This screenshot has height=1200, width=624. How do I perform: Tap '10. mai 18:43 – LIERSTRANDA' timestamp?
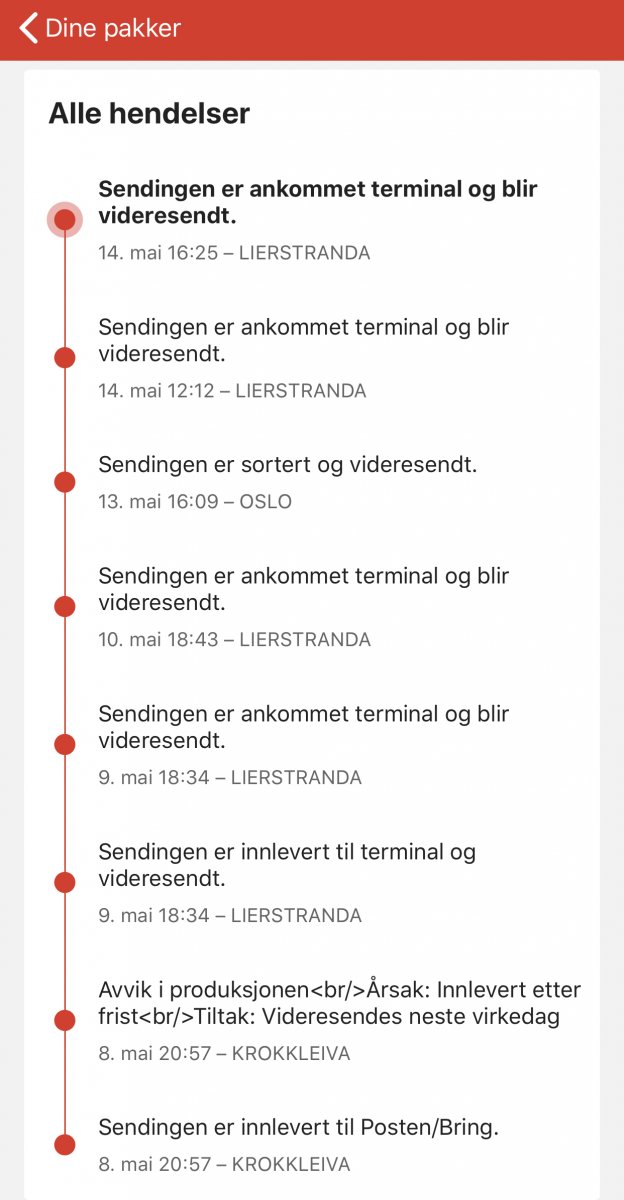pos(234,640)
